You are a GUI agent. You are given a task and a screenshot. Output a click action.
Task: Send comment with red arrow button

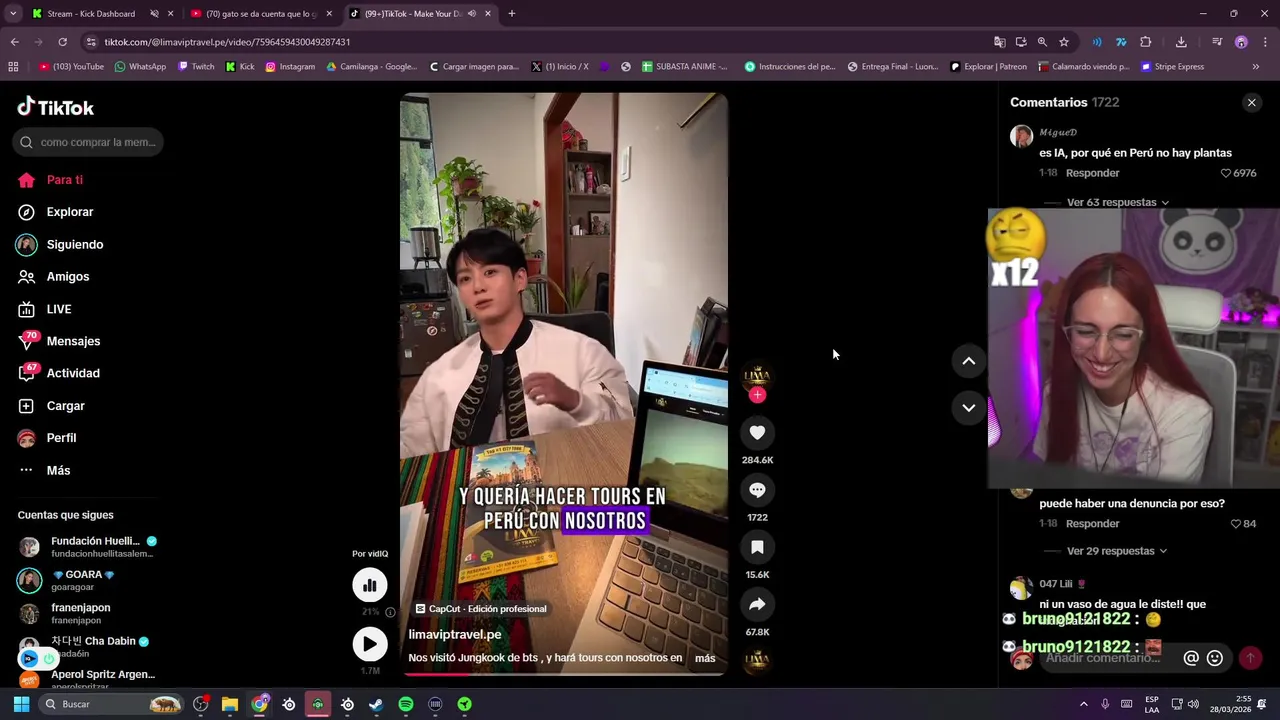[x=1250, y=658]
